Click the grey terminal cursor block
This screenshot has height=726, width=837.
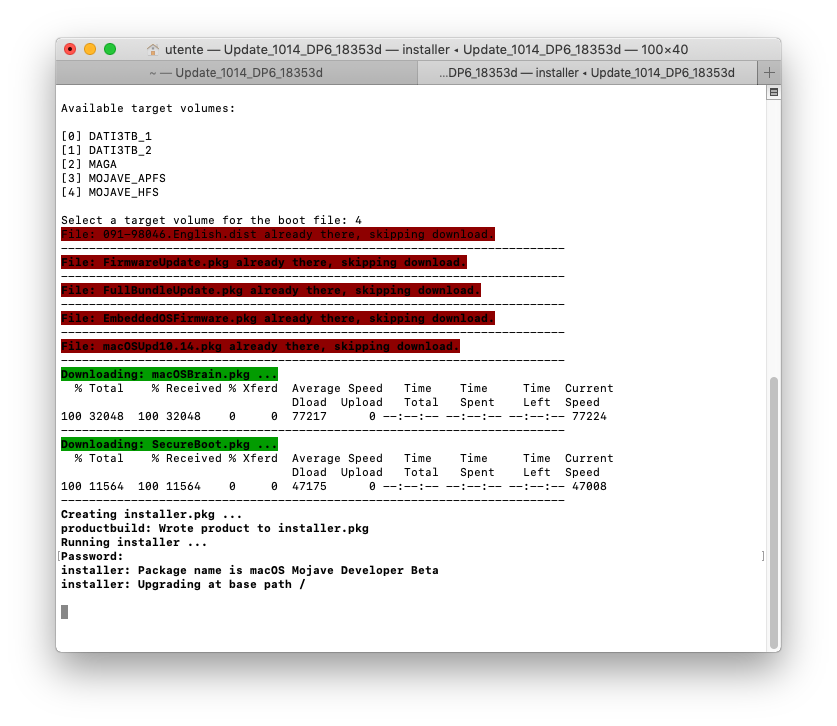coord(65,612)
